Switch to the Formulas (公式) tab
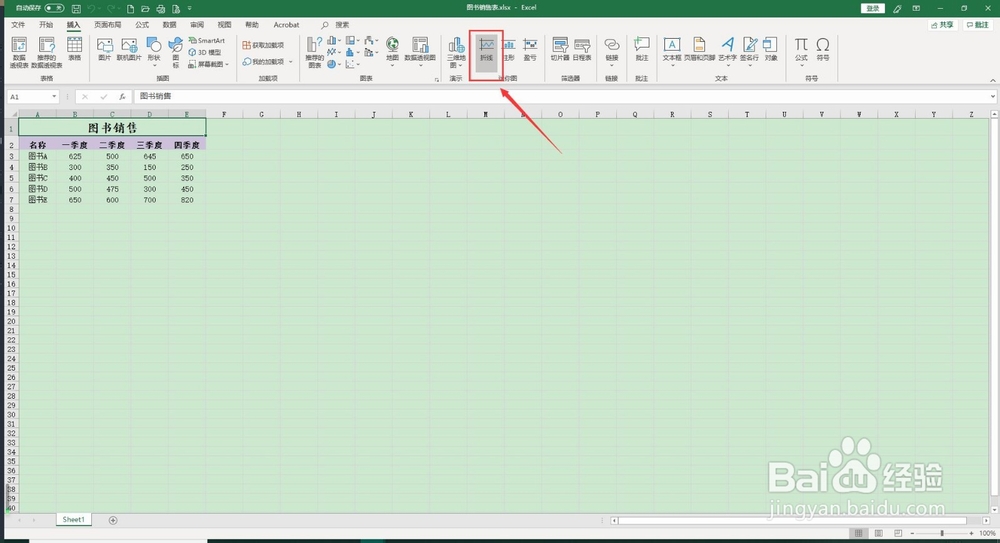 [x=142, y=25]
